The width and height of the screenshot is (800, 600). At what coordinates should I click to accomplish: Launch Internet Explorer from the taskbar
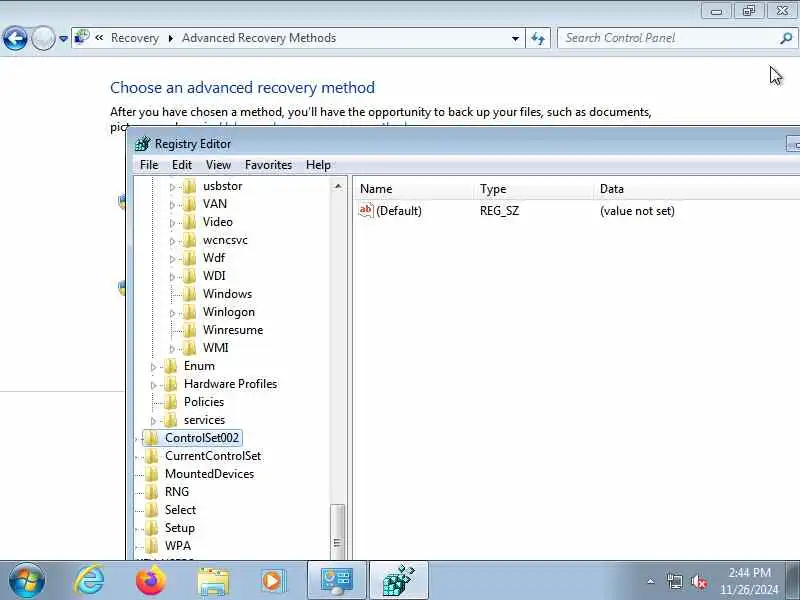(x=90, y=581)
